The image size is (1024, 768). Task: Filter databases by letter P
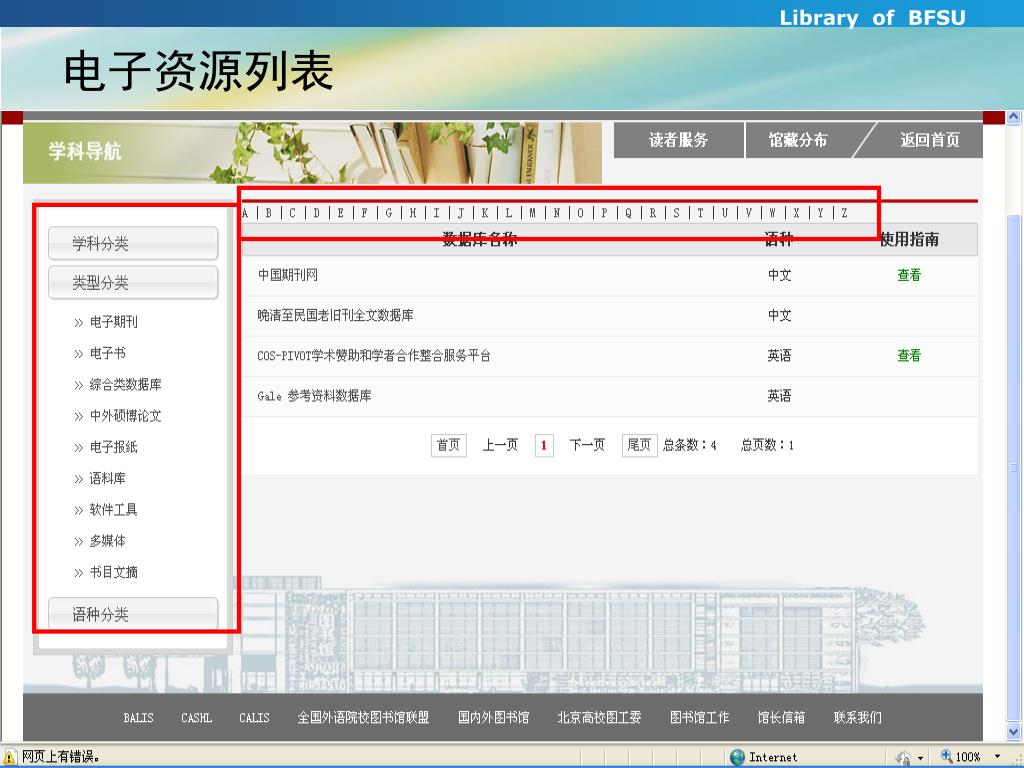click(605, 213)
